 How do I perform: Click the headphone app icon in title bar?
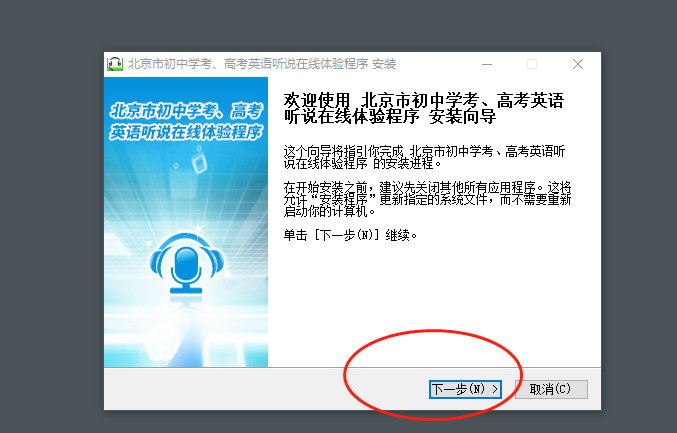[115, 64]
